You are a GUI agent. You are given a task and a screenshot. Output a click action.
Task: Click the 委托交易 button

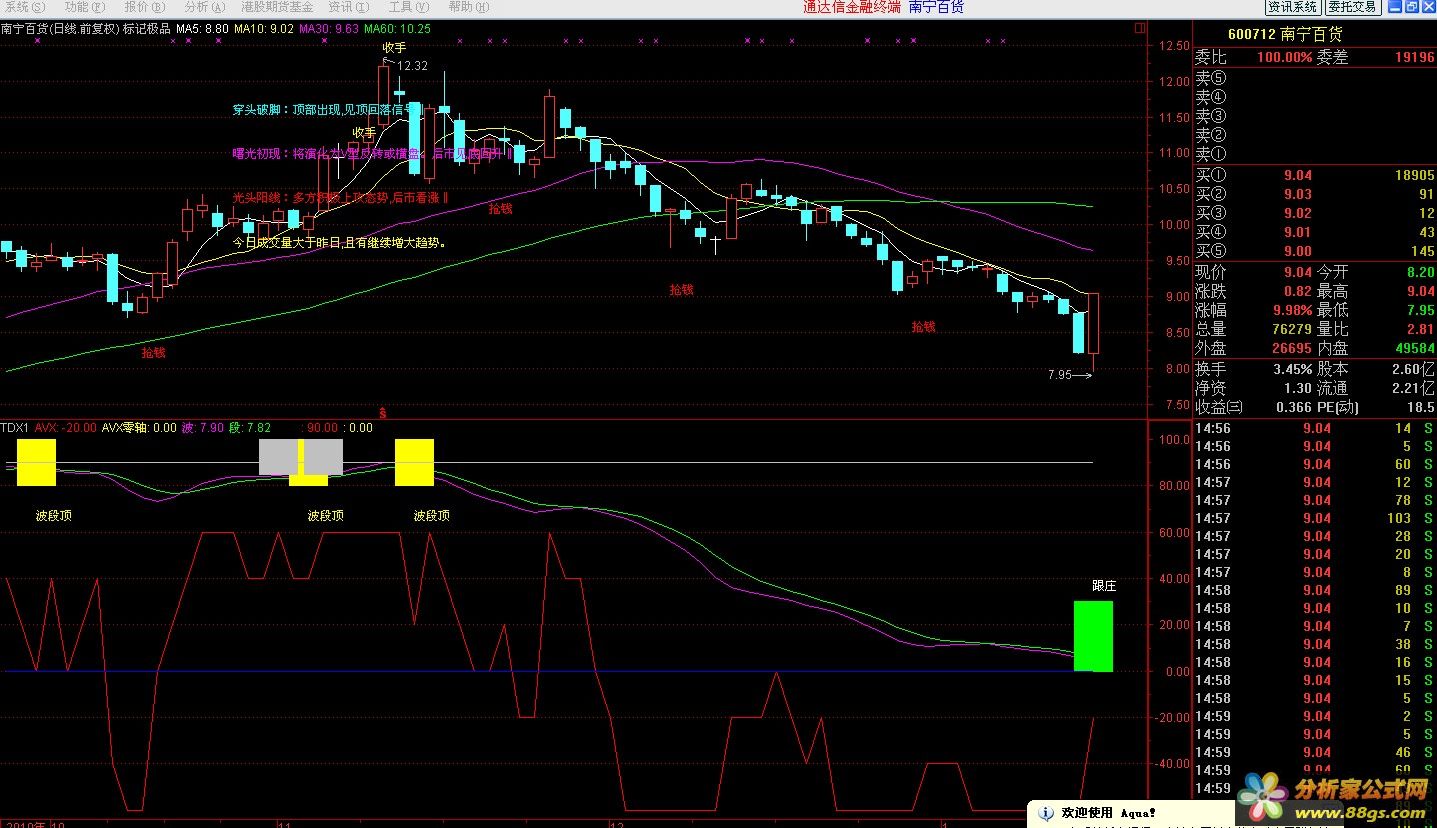[1353, 7]
